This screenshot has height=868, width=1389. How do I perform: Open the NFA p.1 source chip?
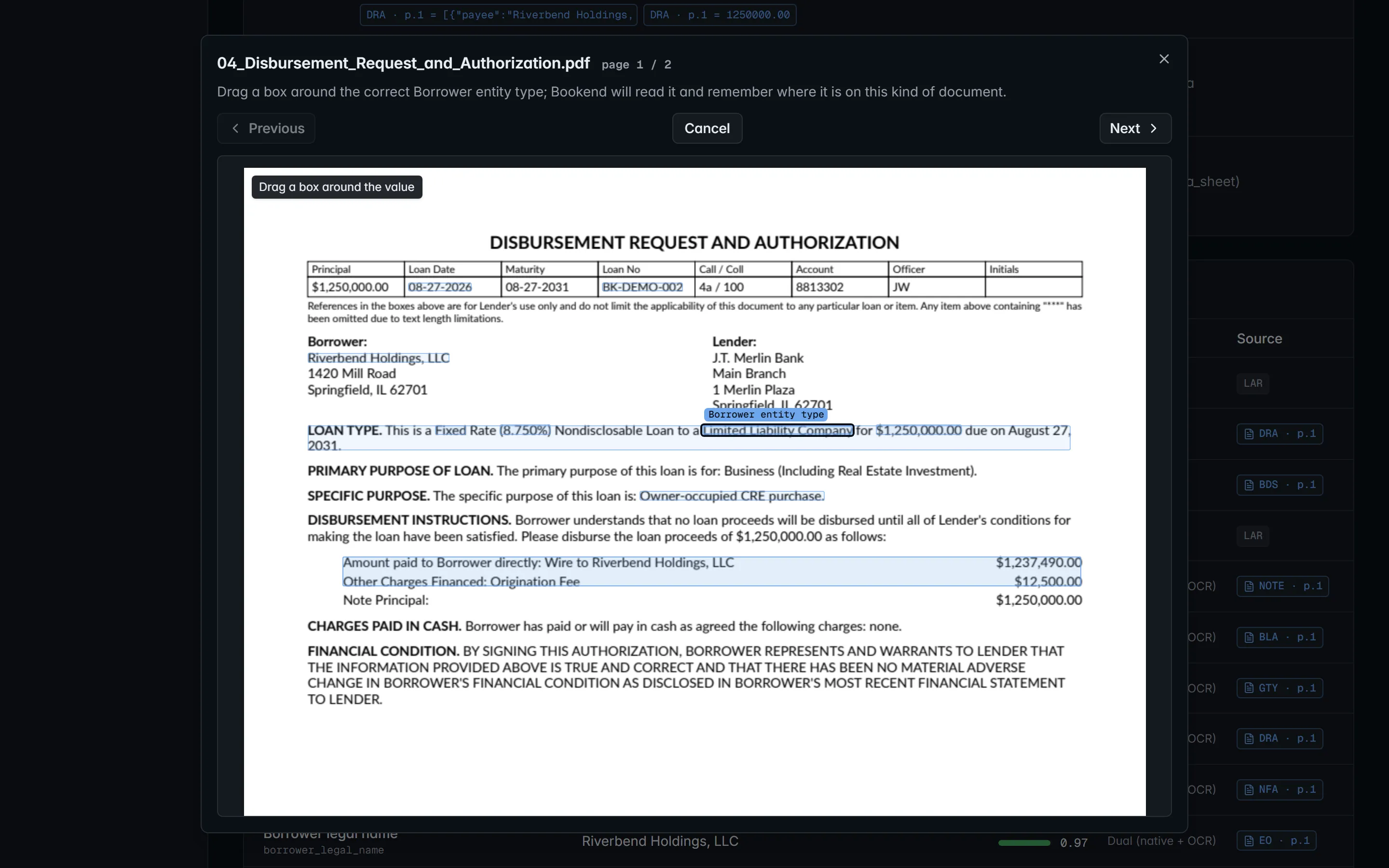click(x=1280, y=790)
